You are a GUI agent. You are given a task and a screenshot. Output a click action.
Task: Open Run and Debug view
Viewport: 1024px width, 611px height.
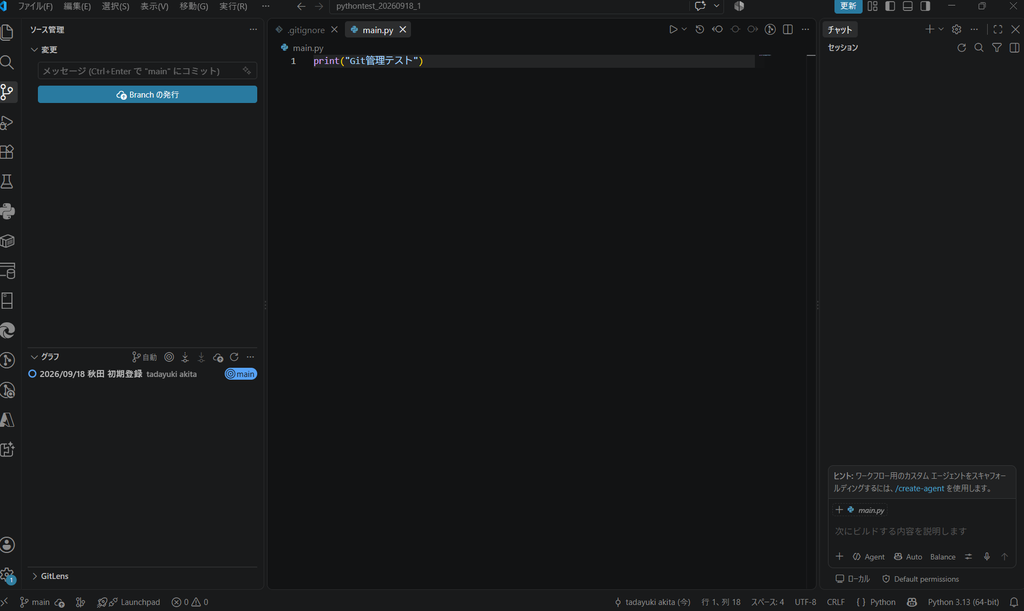pyautogui.click(x=7, y=122)
